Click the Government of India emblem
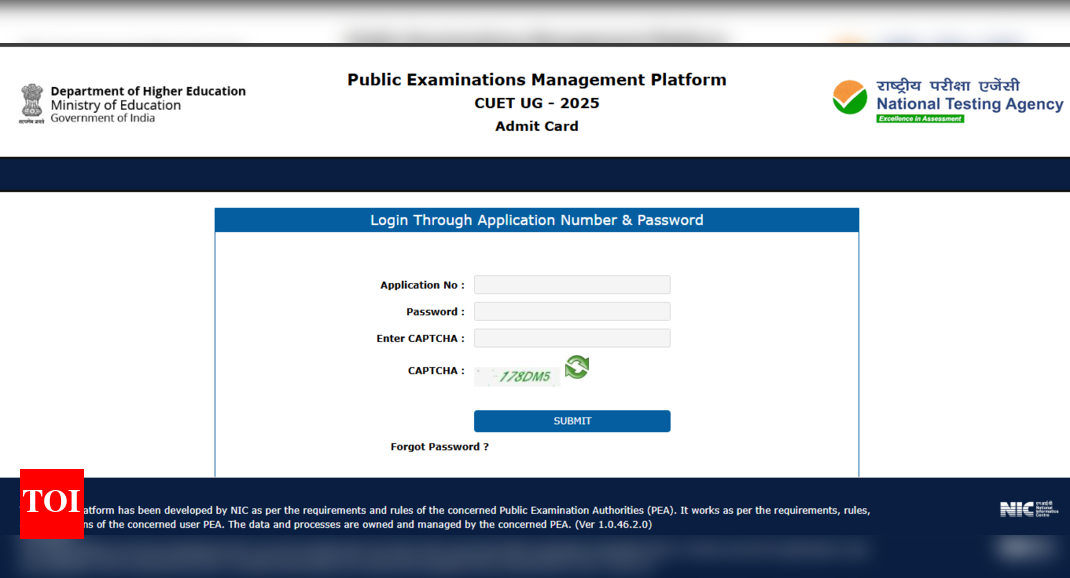The height and width of the screenshot is (578, 1070). 32,103
